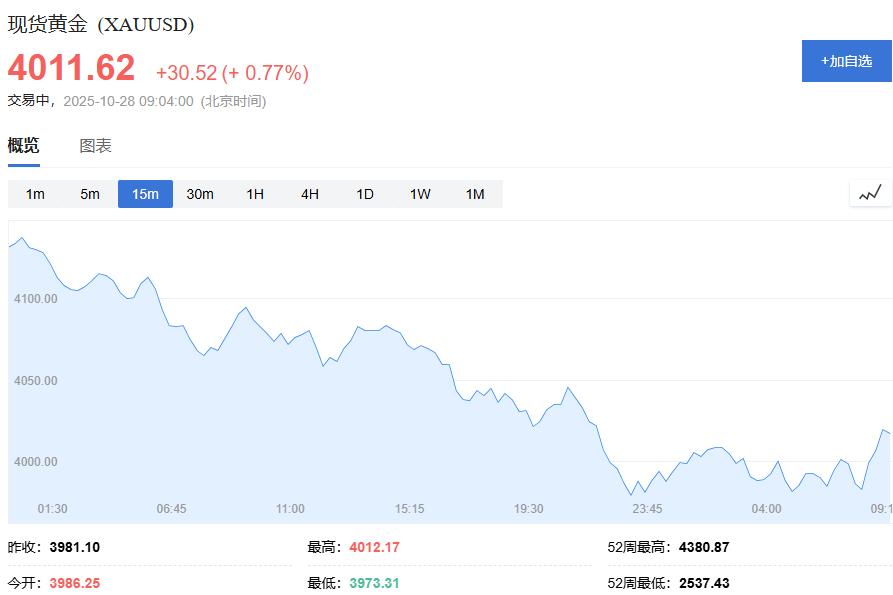Switch chart interval to 1H

[254, 194]
